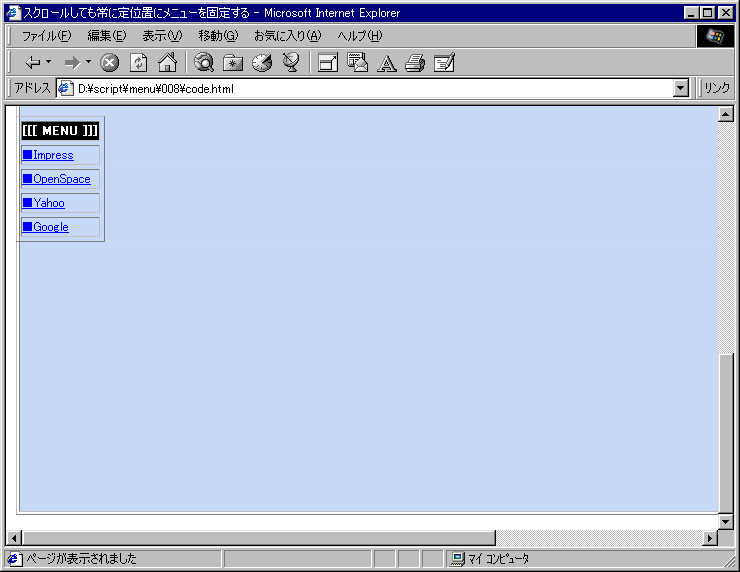Switch to Fullscreen view toolbar icon
Screen dimensions: 740x572
click(328, 63)
